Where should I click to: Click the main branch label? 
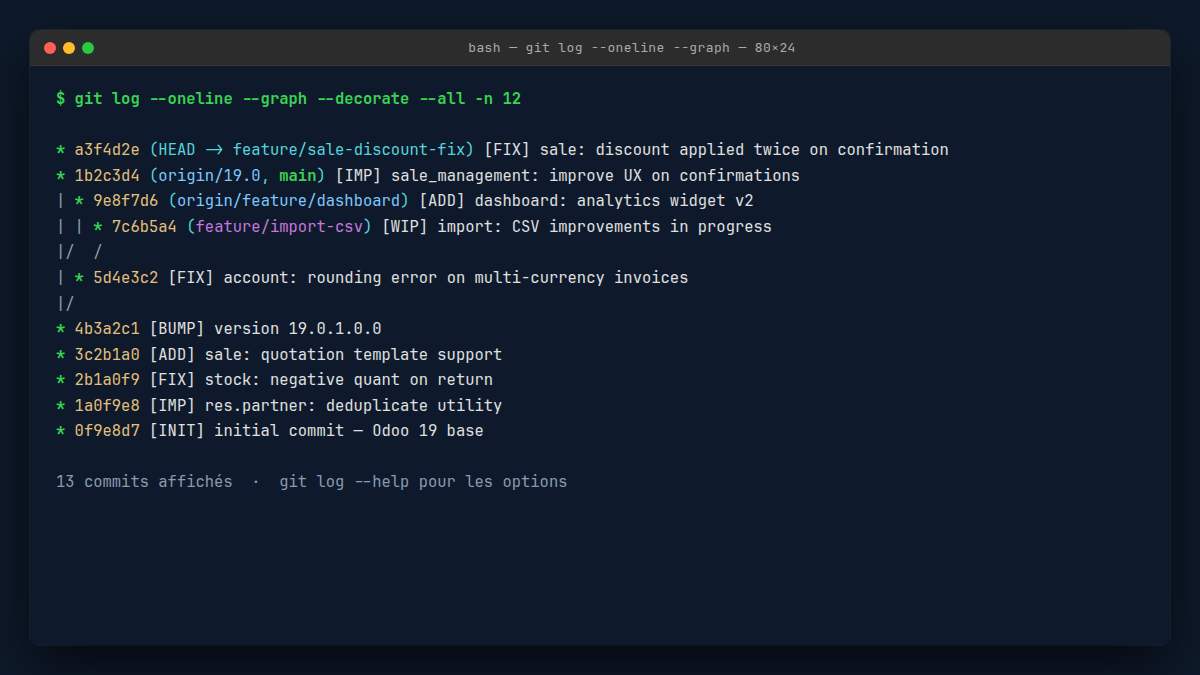pyautogui.click(x=298, y=175)
